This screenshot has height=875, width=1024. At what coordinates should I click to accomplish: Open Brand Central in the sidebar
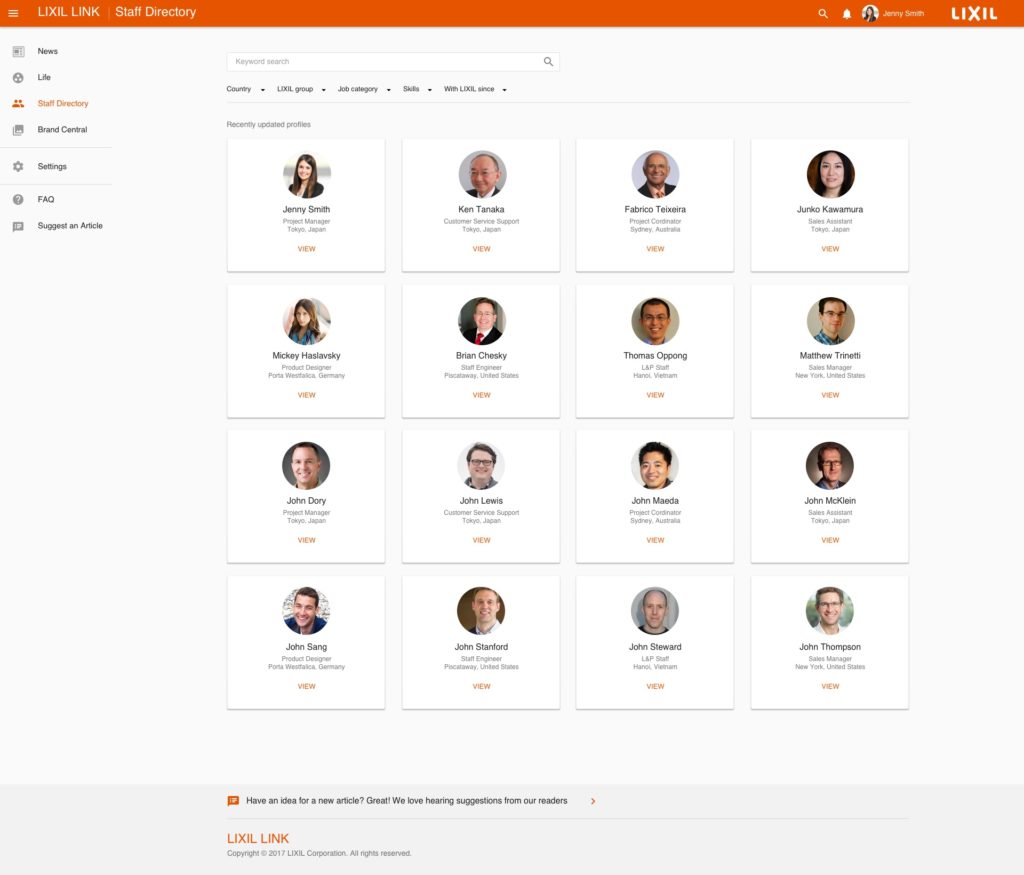[62, 129]
